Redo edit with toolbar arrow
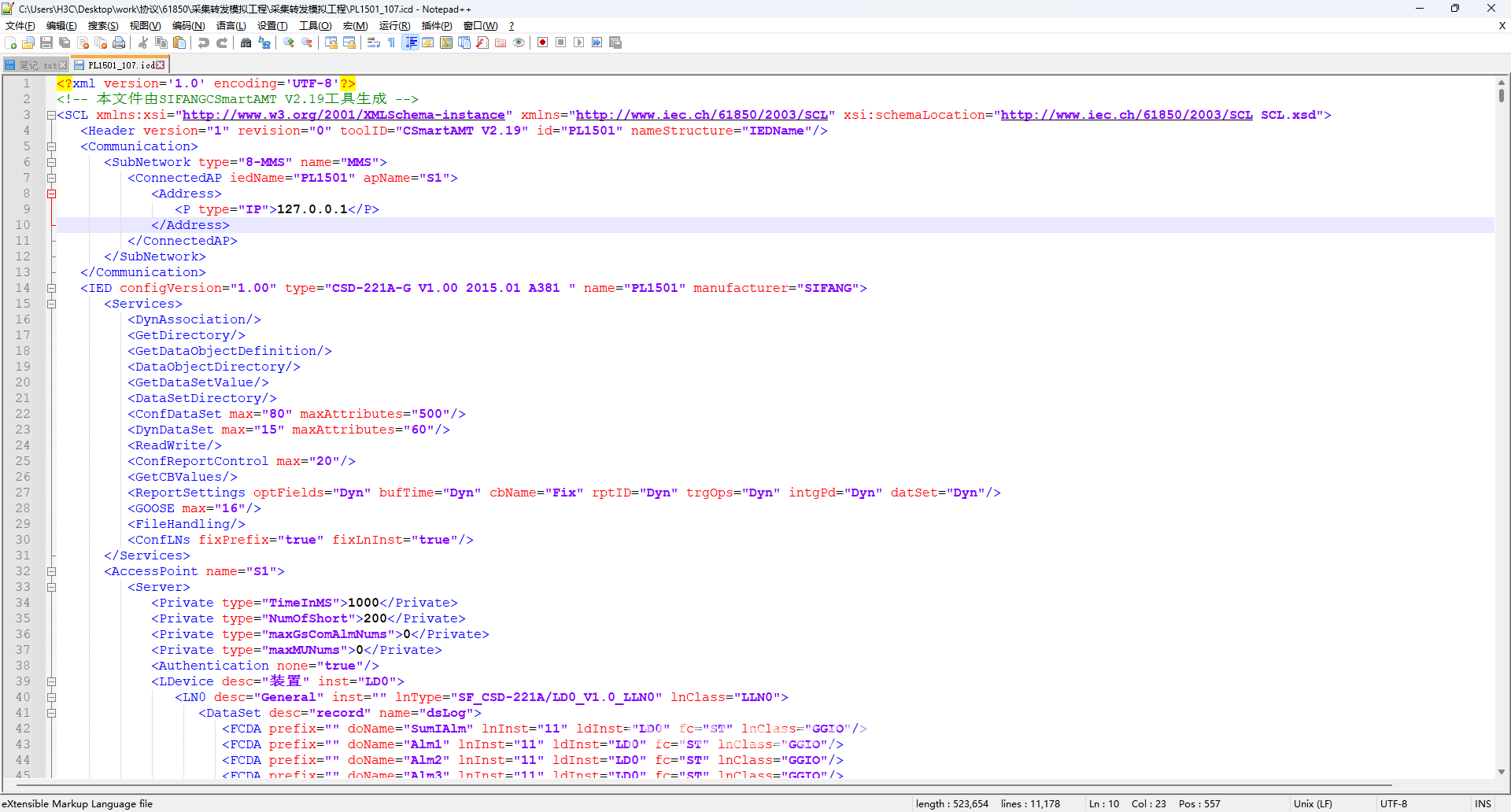1511x812 pixels. 222,42
